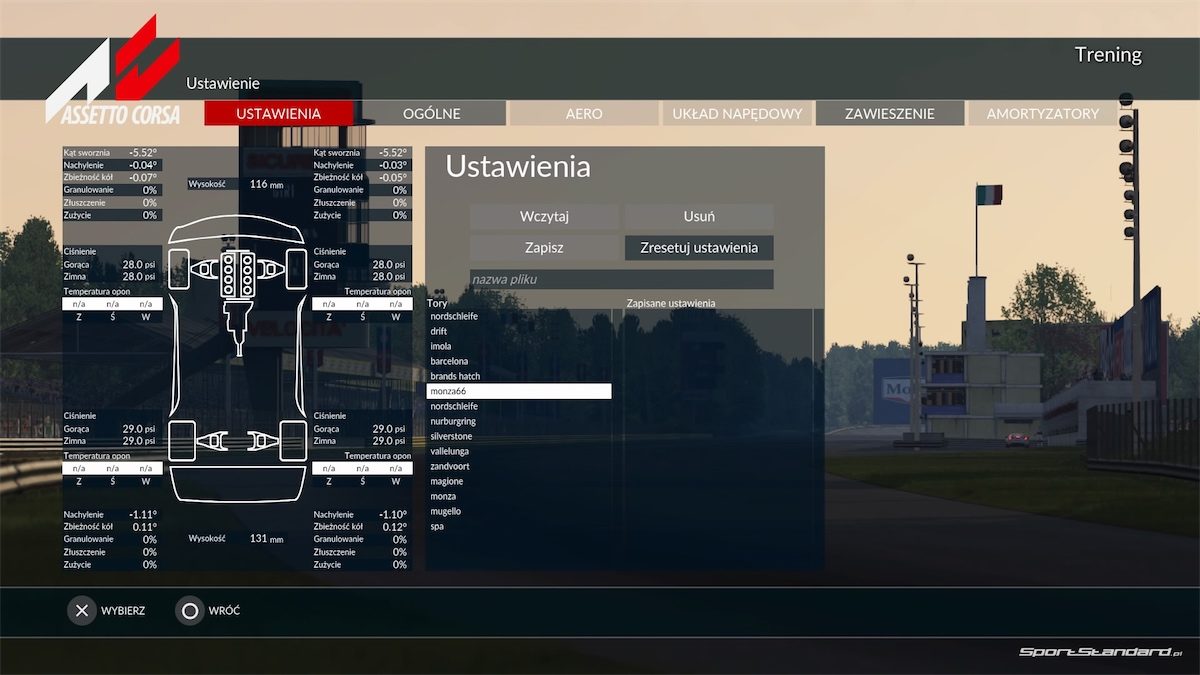Click the circle WRÓĆ button icon
This screenshot has width=1200, height=675.
(x=189, y=610)
